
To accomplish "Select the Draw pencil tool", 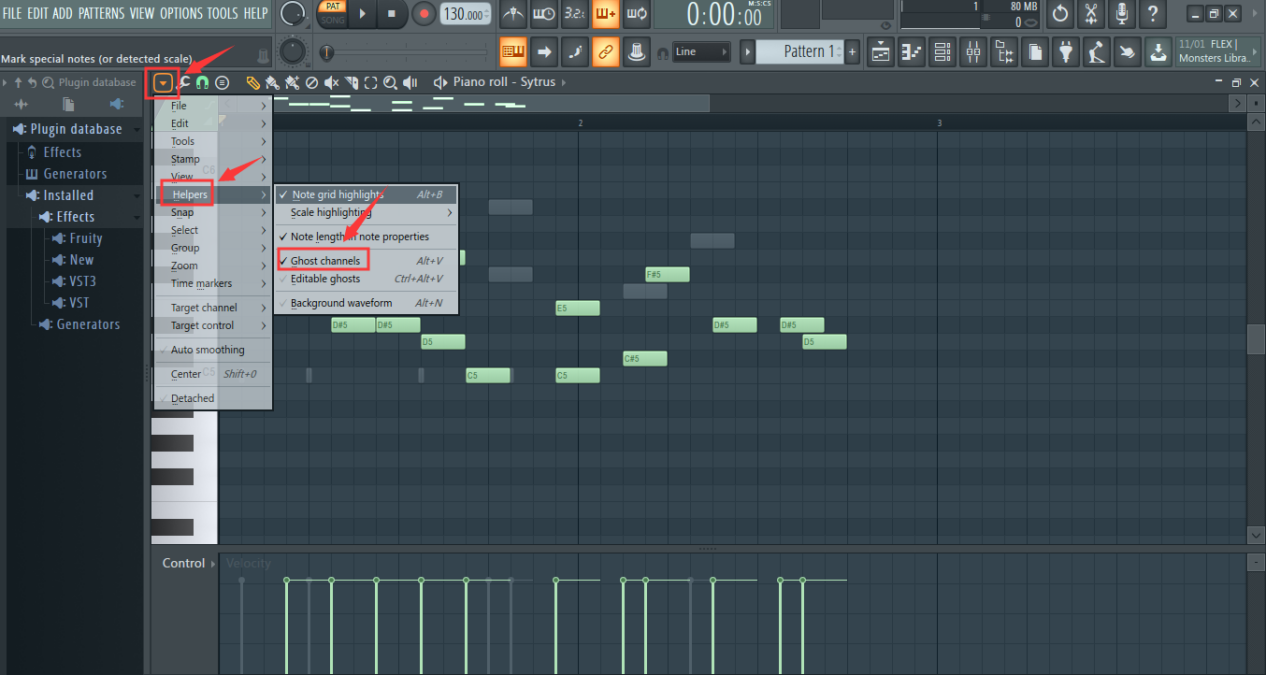I will [253, 83].
